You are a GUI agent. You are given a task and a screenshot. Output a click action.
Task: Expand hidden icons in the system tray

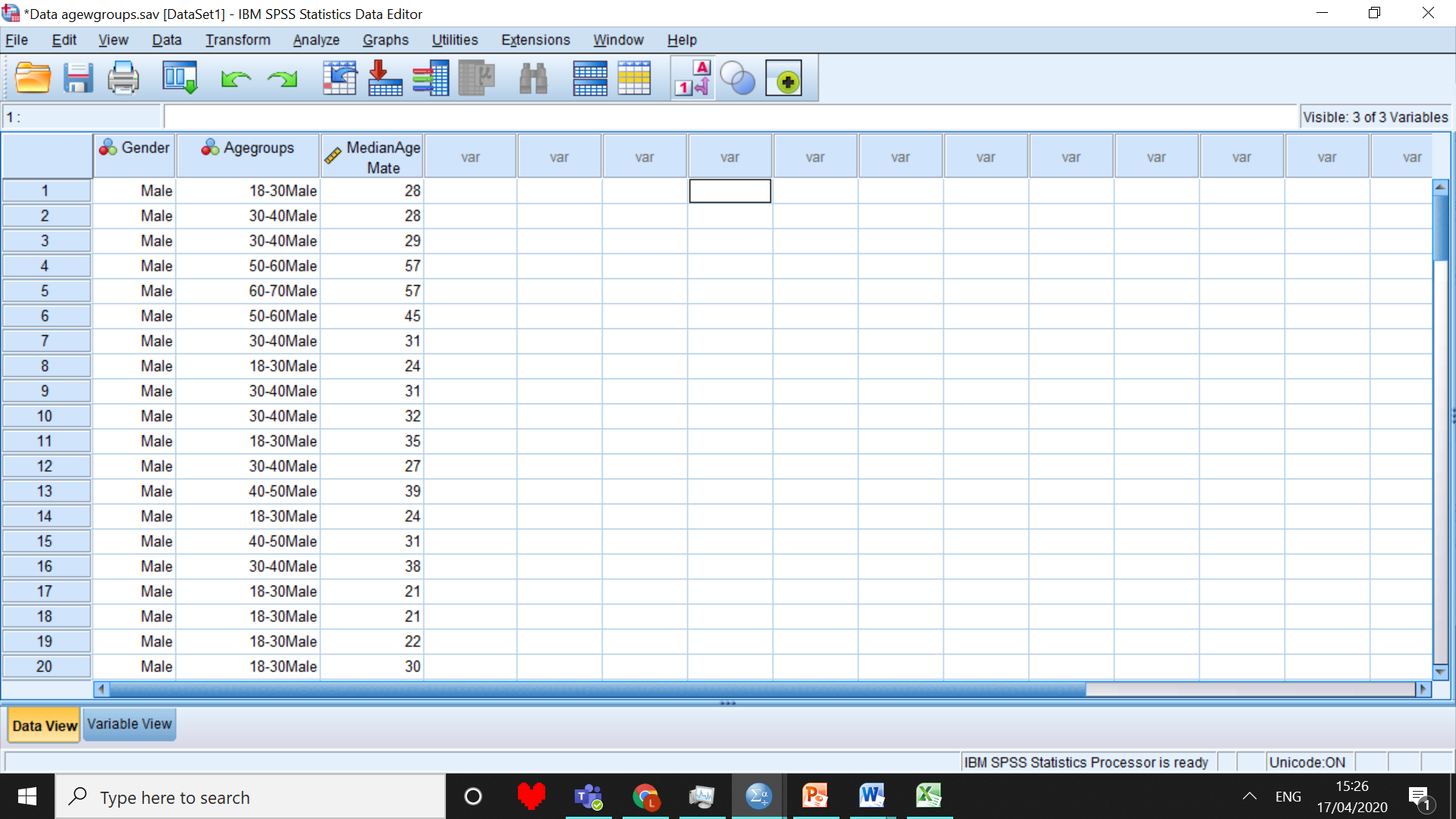tap(1249, 796)
